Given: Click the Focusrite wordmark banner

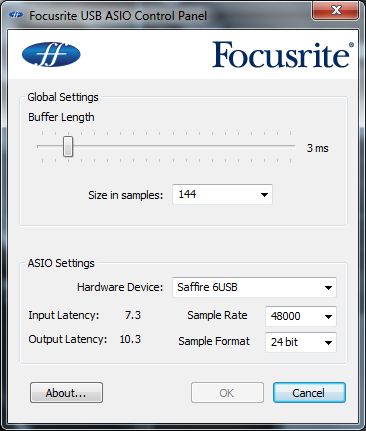Looking at the screenshot, I should pos(283,54).
